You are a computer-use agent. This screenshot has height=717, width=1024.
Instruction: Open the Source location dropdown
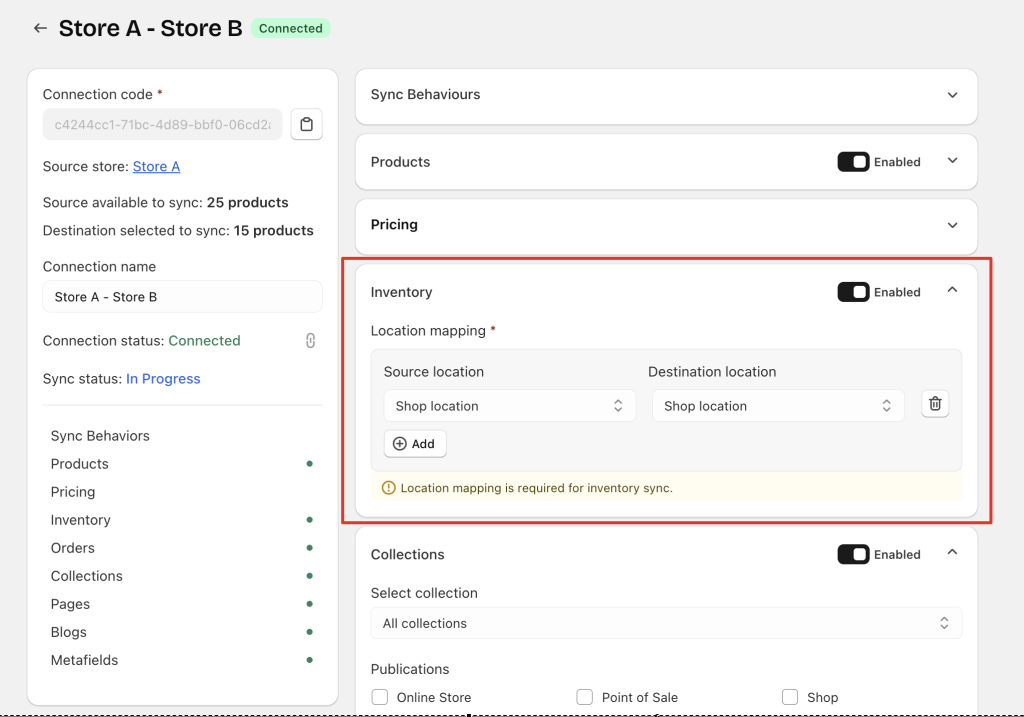coord(509,406)
